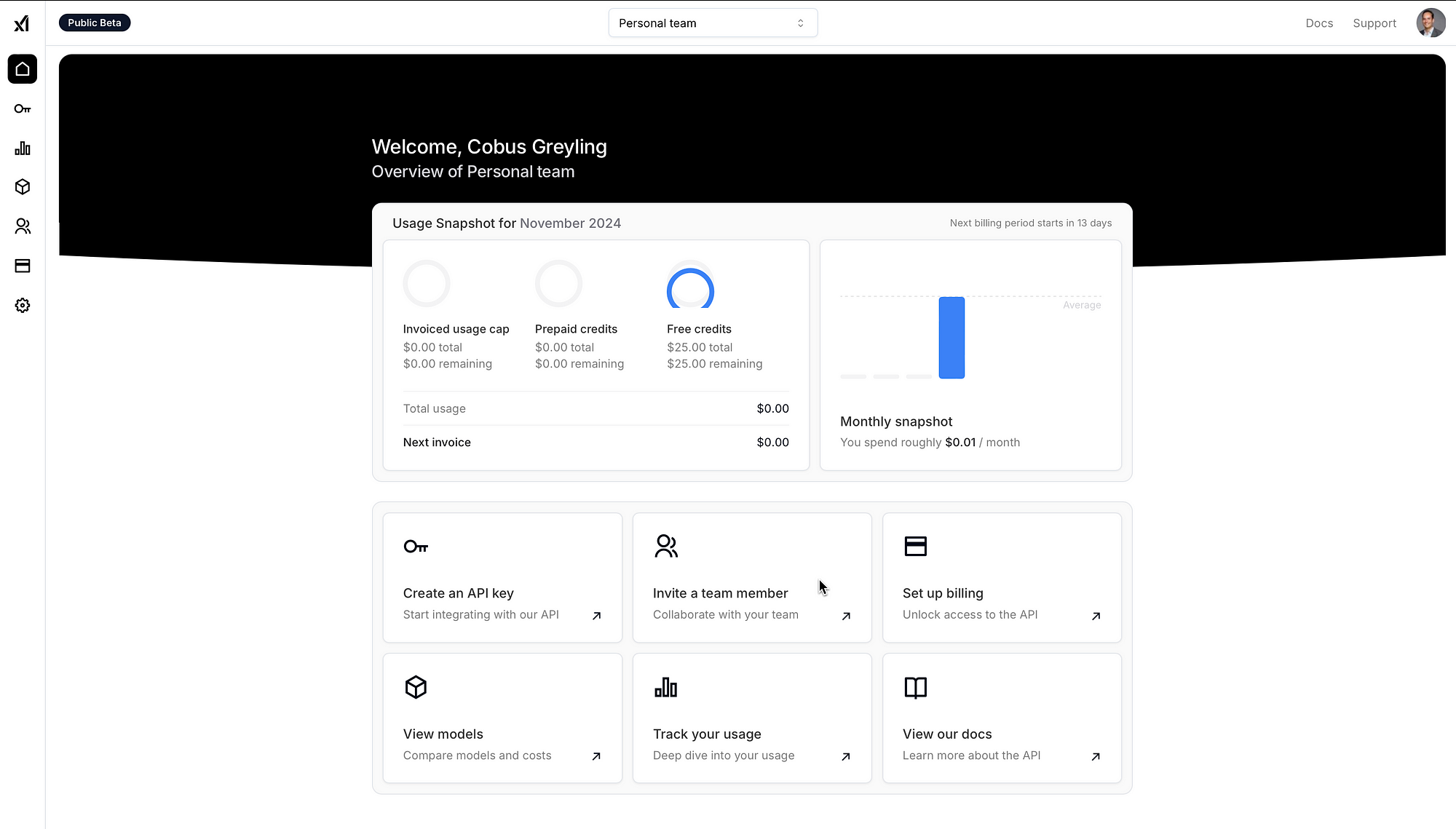Click Track your usage card link
The image size is (1456, 829).
click(x=751, y=718)
